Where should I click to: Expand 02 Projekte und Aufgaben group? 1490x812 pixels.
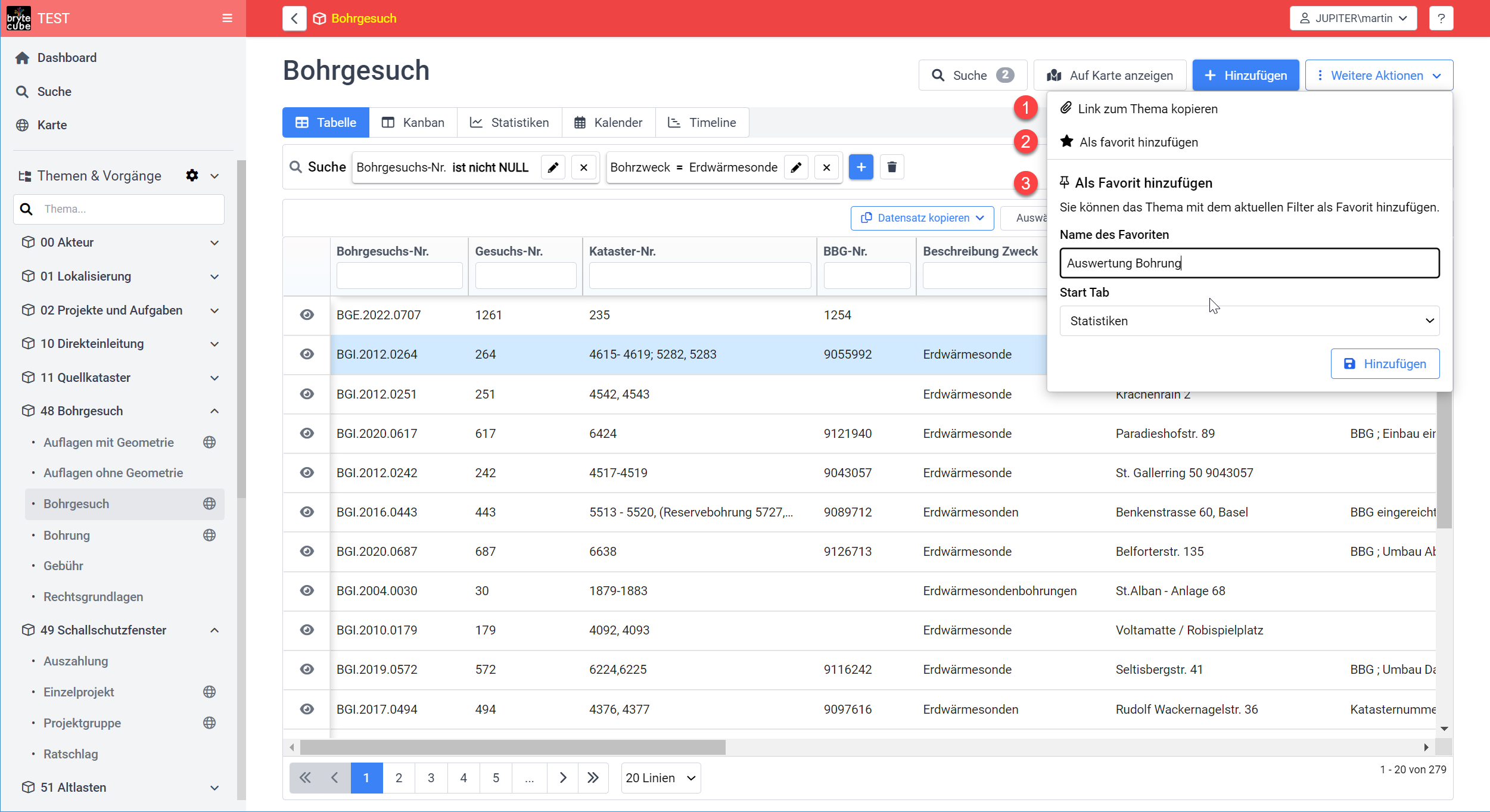tap(214, 310)
